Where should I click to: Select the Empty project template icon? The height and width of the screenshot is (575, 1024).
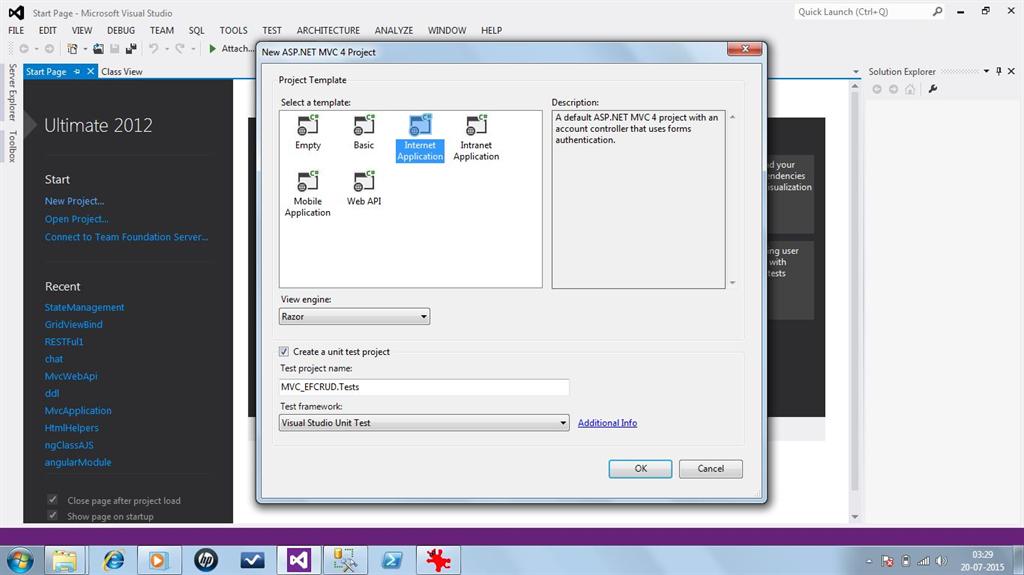click(x=308, y=124)
